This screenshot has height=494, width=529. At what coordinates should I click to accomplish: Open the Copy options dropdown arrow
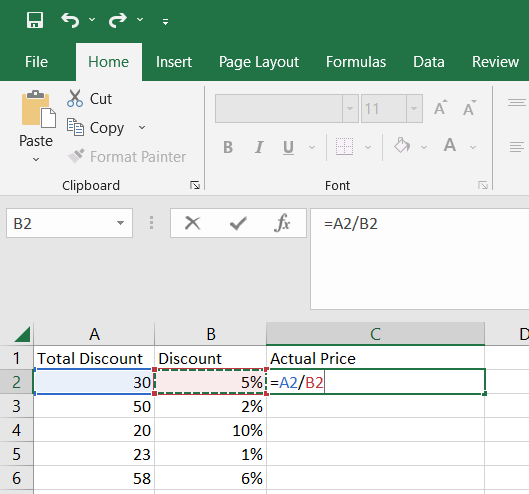142,128
